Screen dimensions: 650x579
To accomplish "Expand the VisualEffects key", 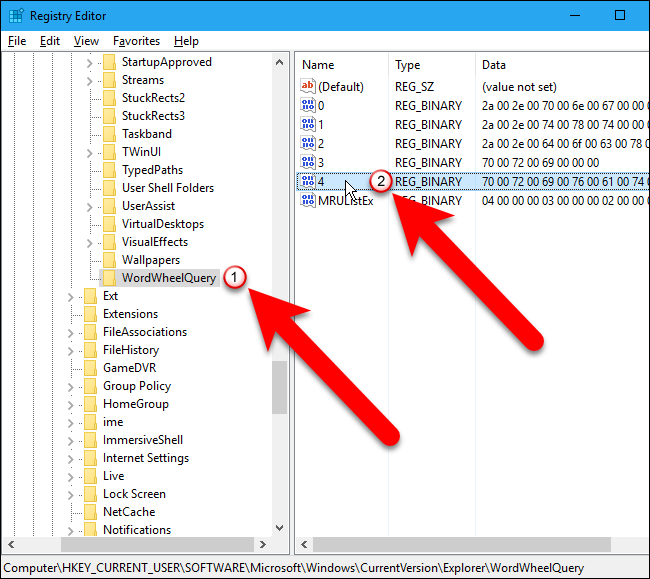I will 89,243.
